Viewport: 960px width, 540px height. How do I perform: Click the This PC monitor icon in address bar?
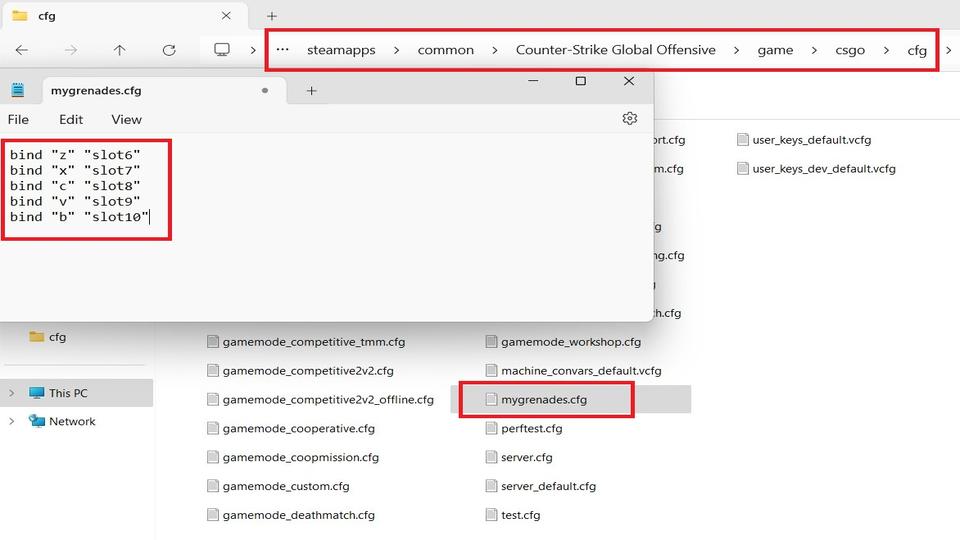tap(222, 50)
